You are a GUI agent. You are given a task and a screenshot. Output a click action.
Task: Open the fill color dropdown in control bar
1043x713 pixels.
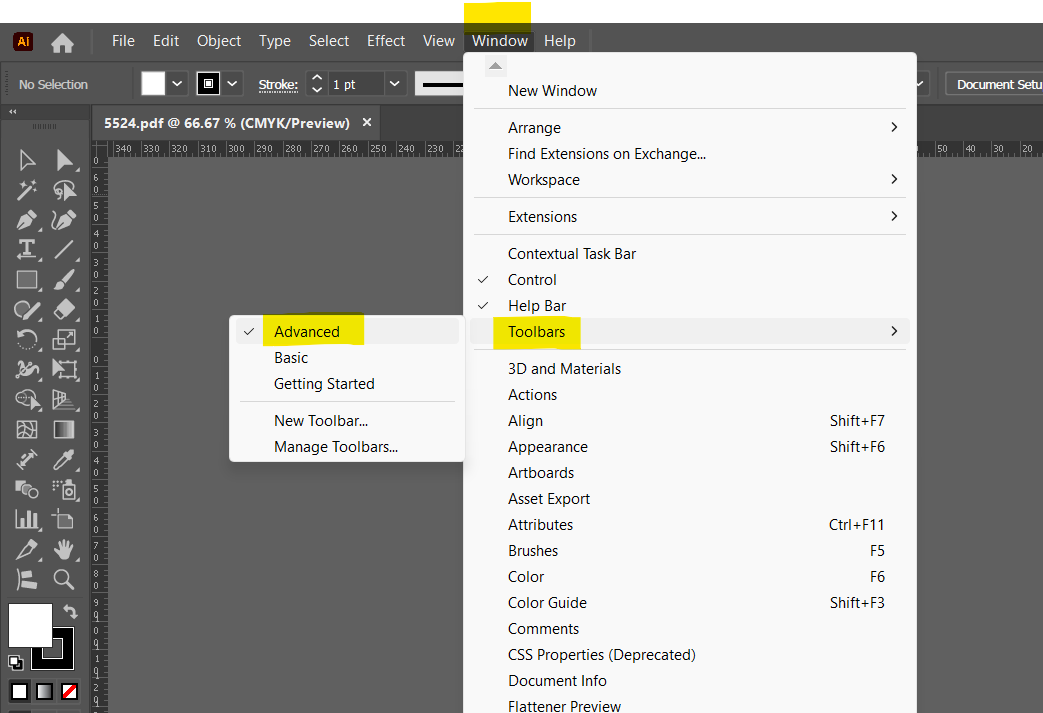click(177, 84)
